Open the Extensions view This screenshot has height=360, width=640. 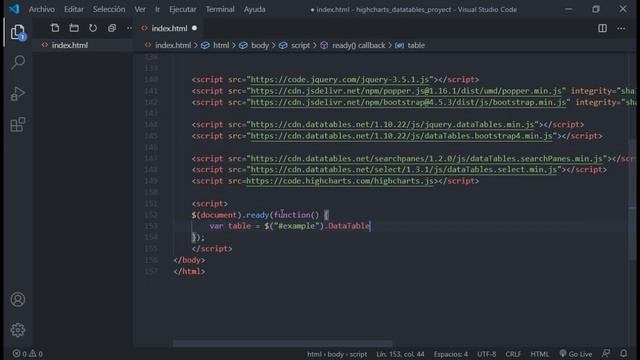[18, 124]
